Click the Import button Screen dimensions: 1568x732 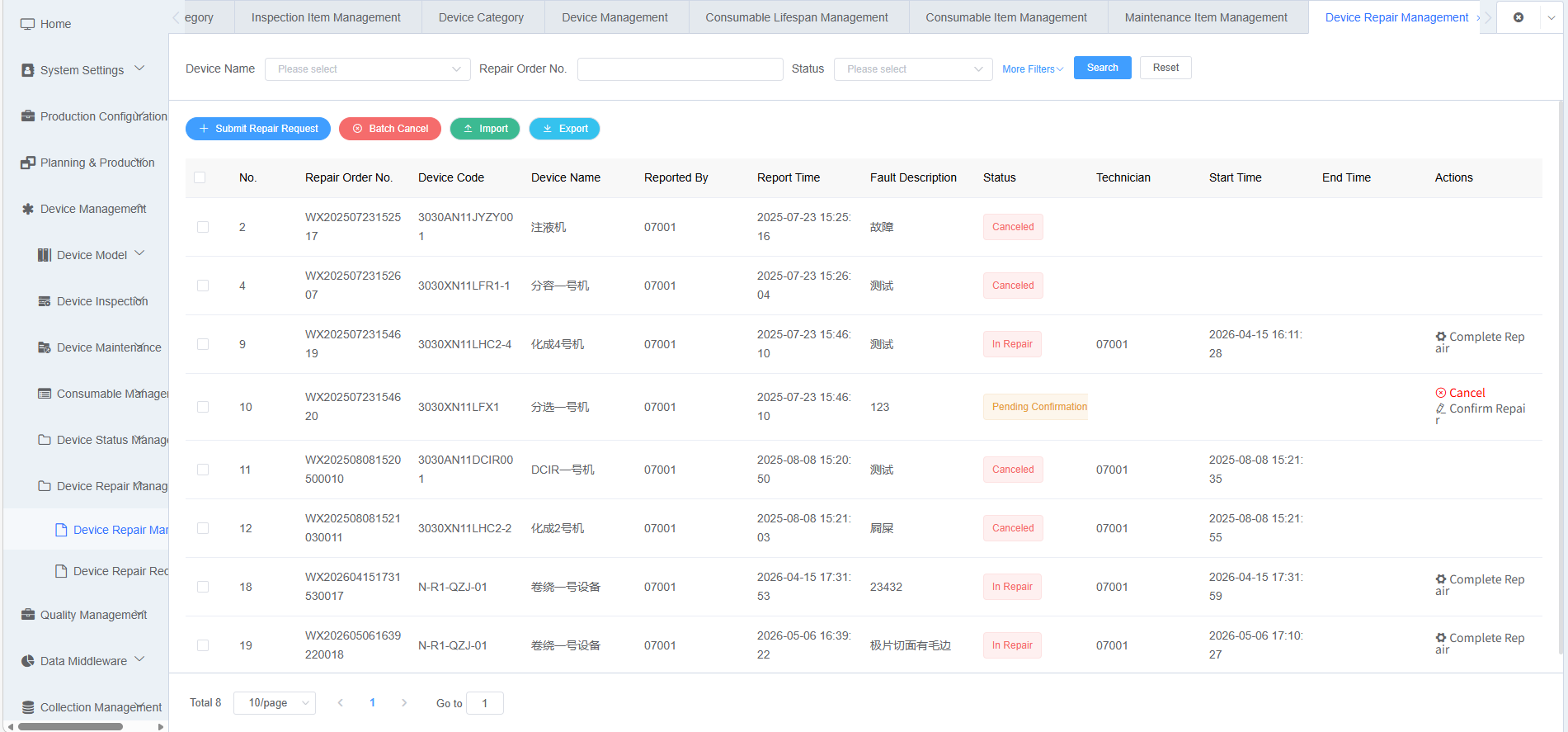click(485, 129)
